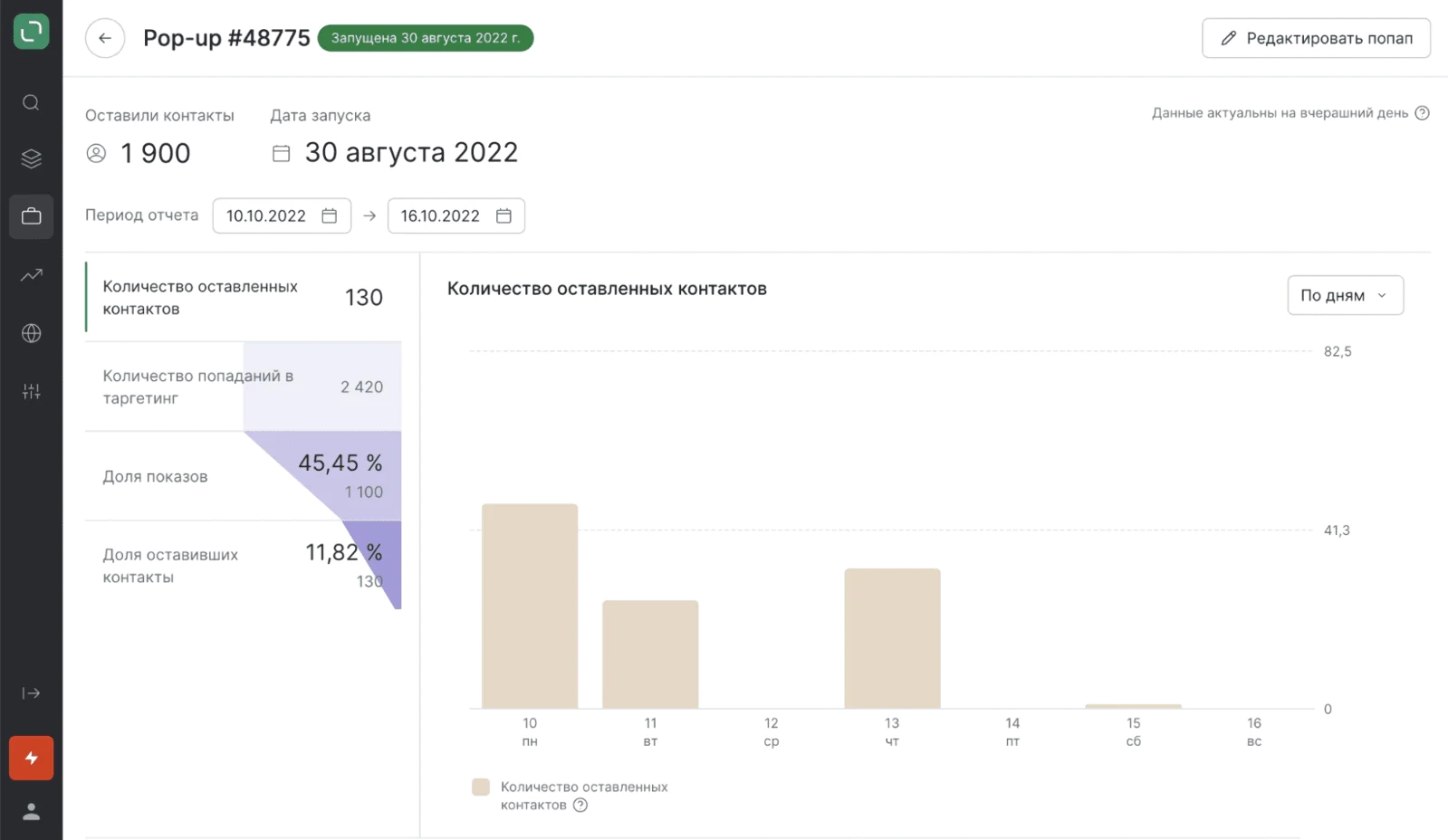This screenshot has height=840, width=1448.
Task: Click the red lightning bolt button
Action: tap(31, 759)
